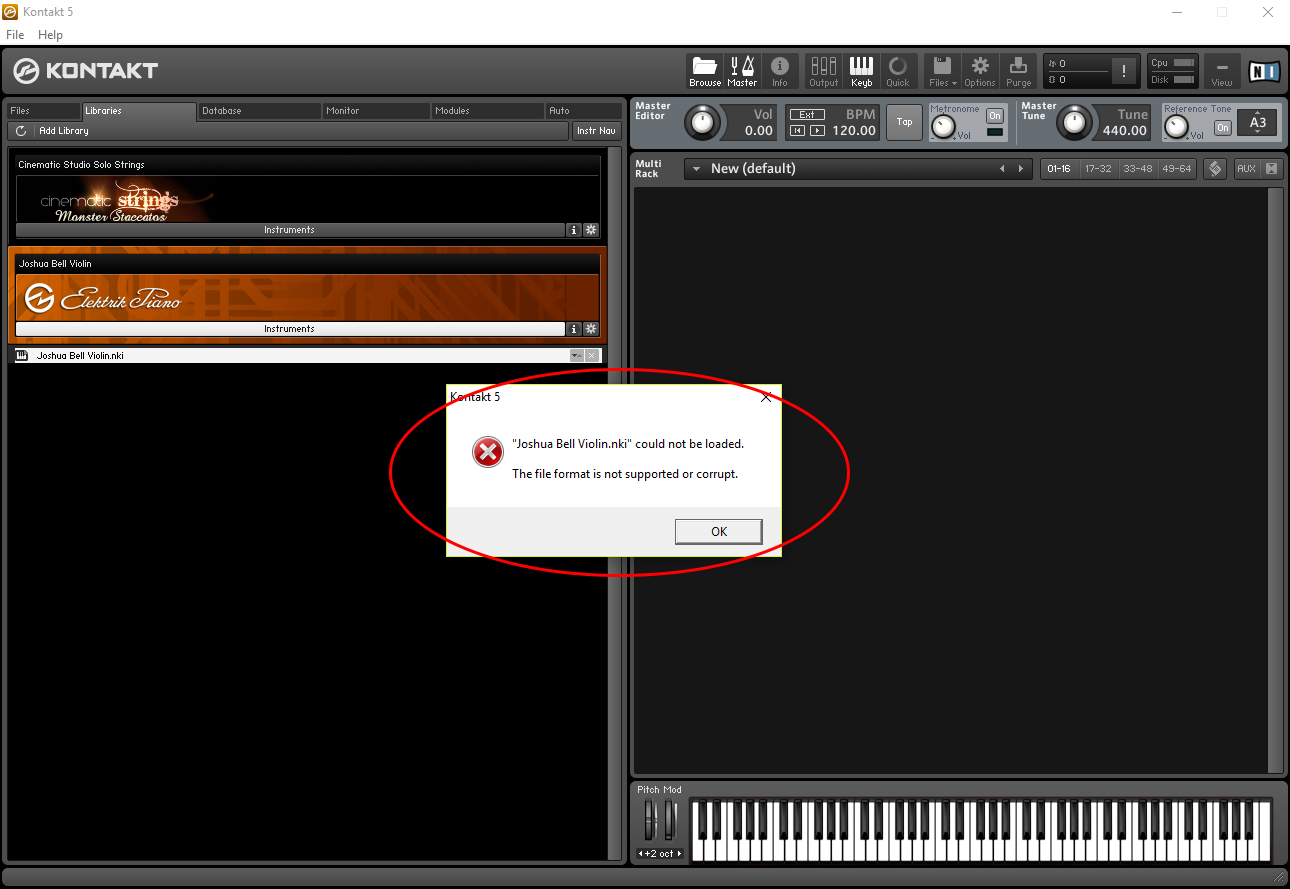Open the Help menu
The height and width of the screenshot is (889, 1290).
[x=50, y=34]
